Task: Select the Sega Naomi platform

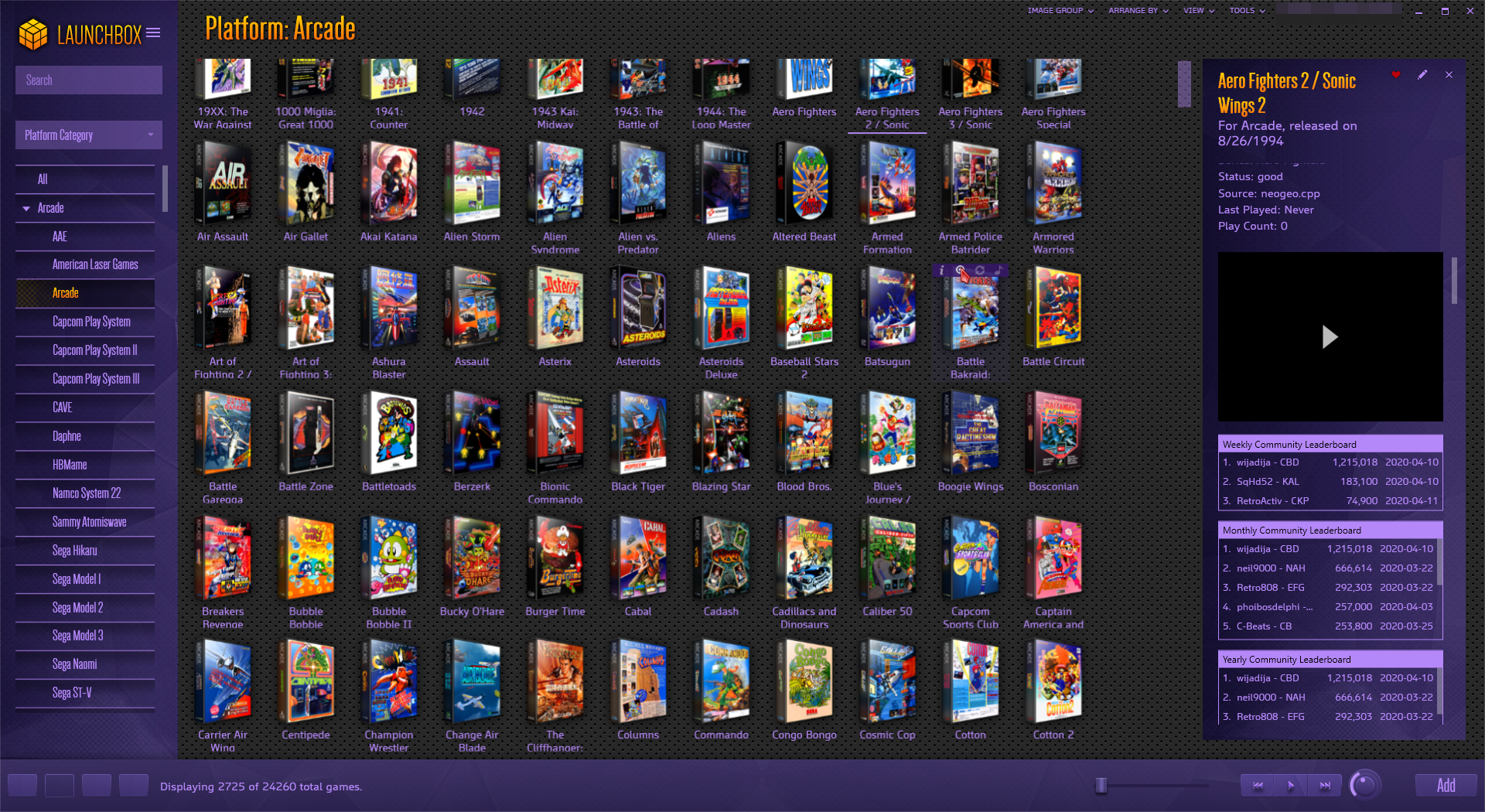Action: [x=85, y=664]
